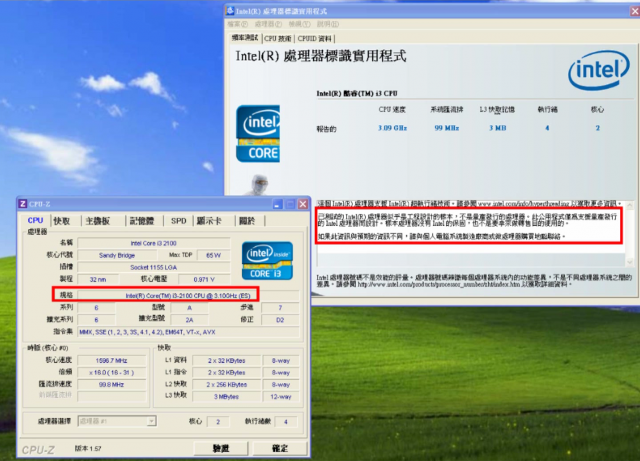The height and width of the screenshot is (461, 640).
Task: Click the CPU-Z cores count field 2
Action: [x=218, y=422]
